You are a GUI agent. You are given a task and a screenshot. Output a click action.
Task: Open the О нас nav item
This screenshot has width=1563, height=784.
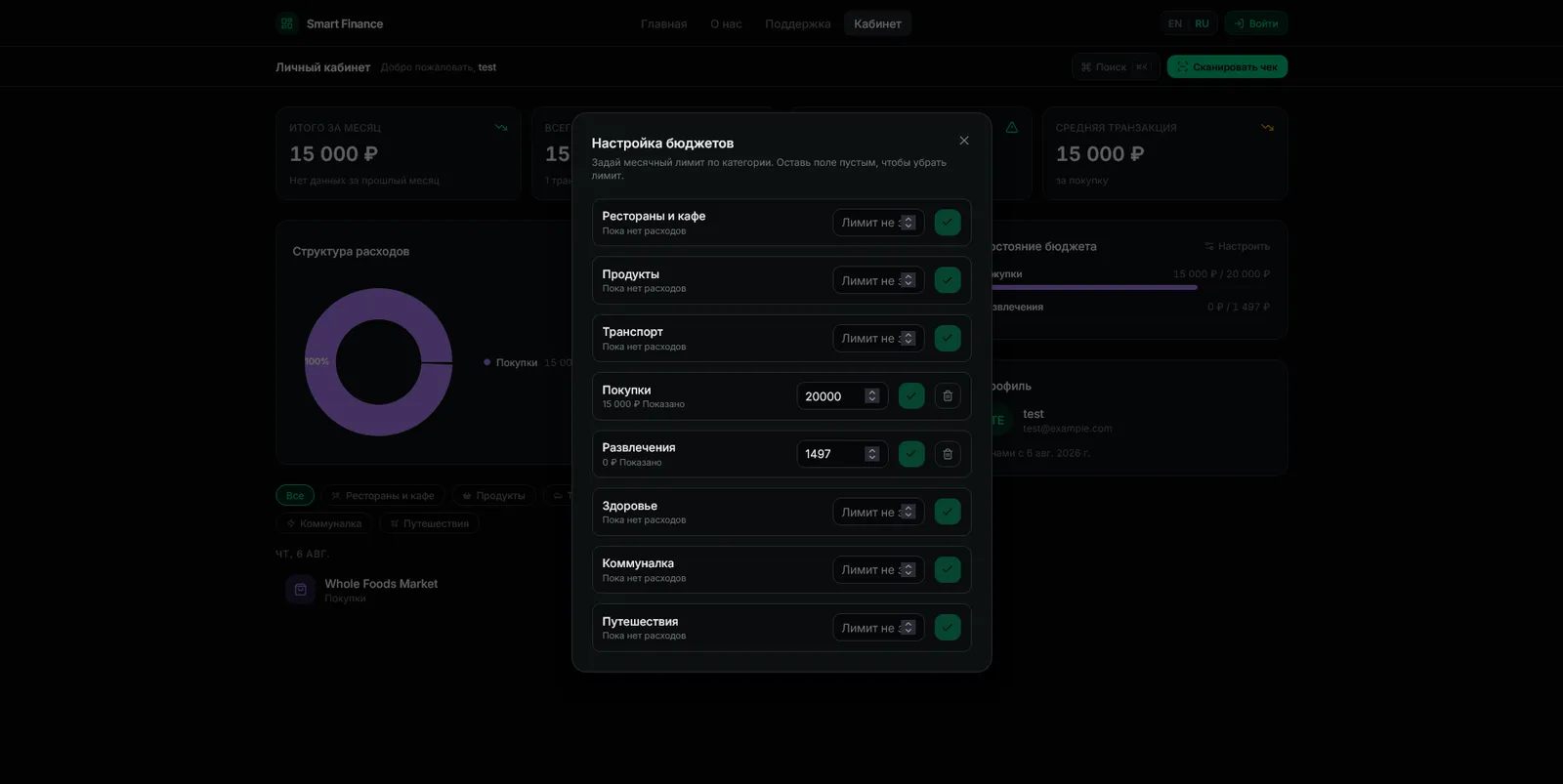726,23
